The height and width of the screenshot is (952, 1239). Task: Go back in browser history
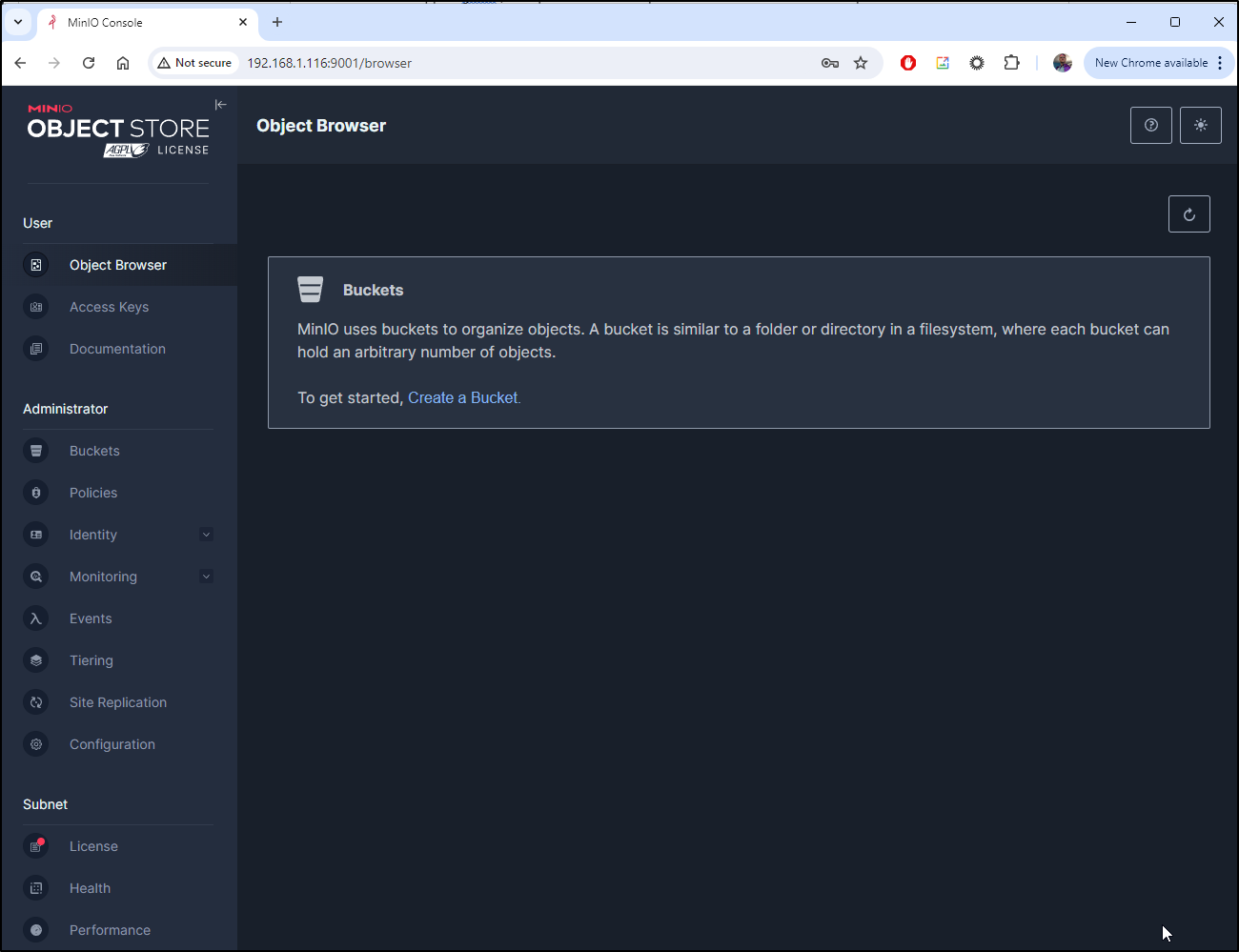coord(20,63)
